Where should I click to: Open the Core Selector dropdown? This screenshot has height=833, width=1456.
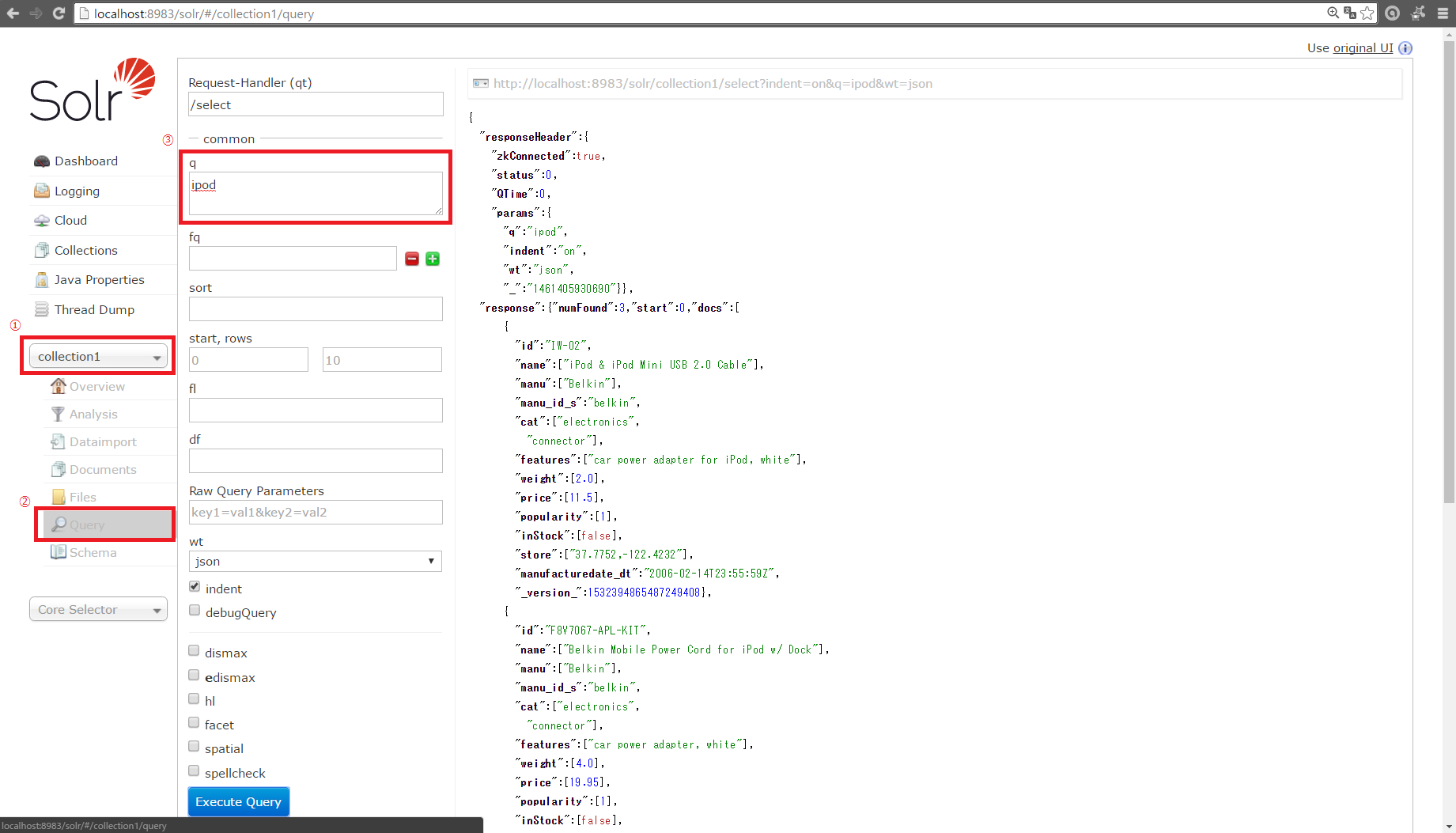tap(98, 610)
